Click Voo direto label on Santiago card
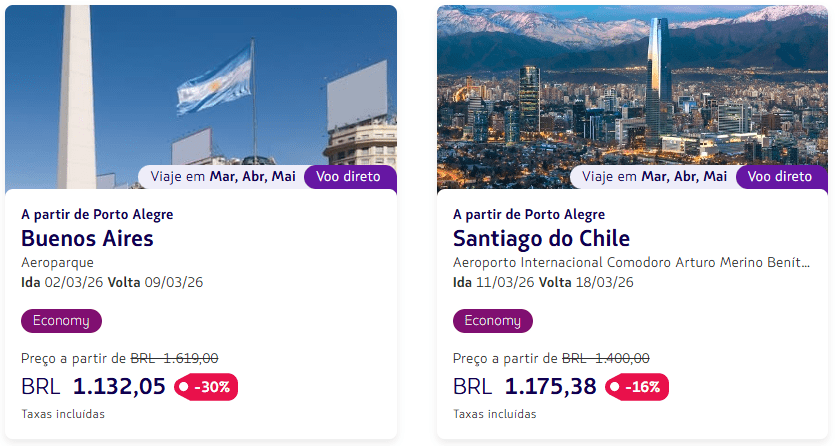 pyautogui.click(x=781, y=177)
